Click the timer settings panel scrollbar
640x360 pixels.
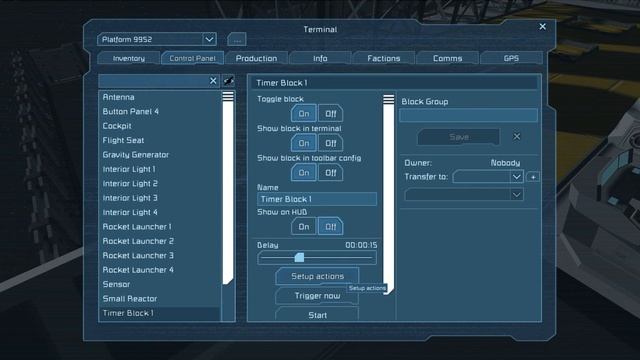[x=389, y=194]
